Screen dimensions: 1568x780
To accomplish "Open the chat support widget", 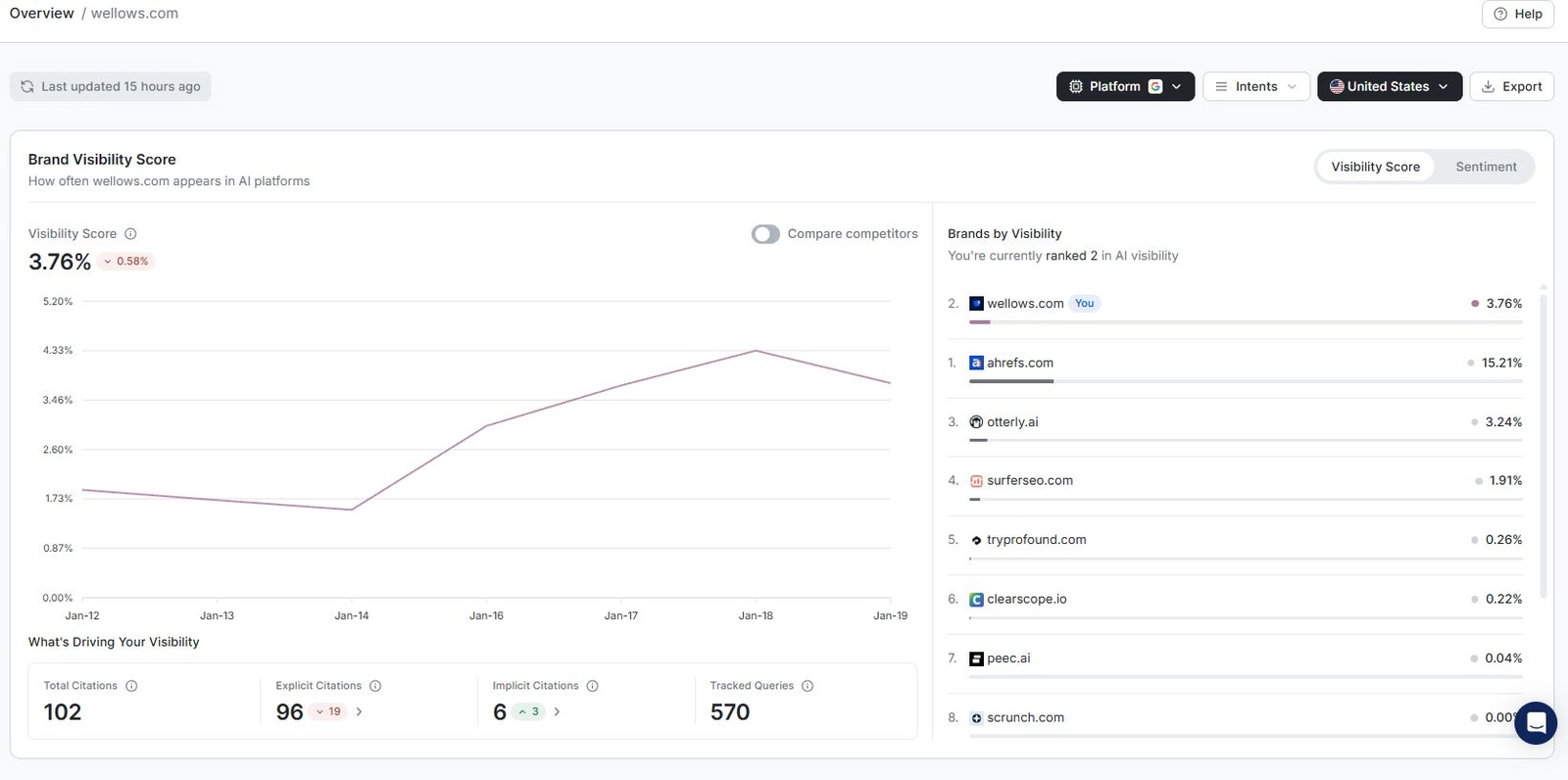I will pos(1536,723).
